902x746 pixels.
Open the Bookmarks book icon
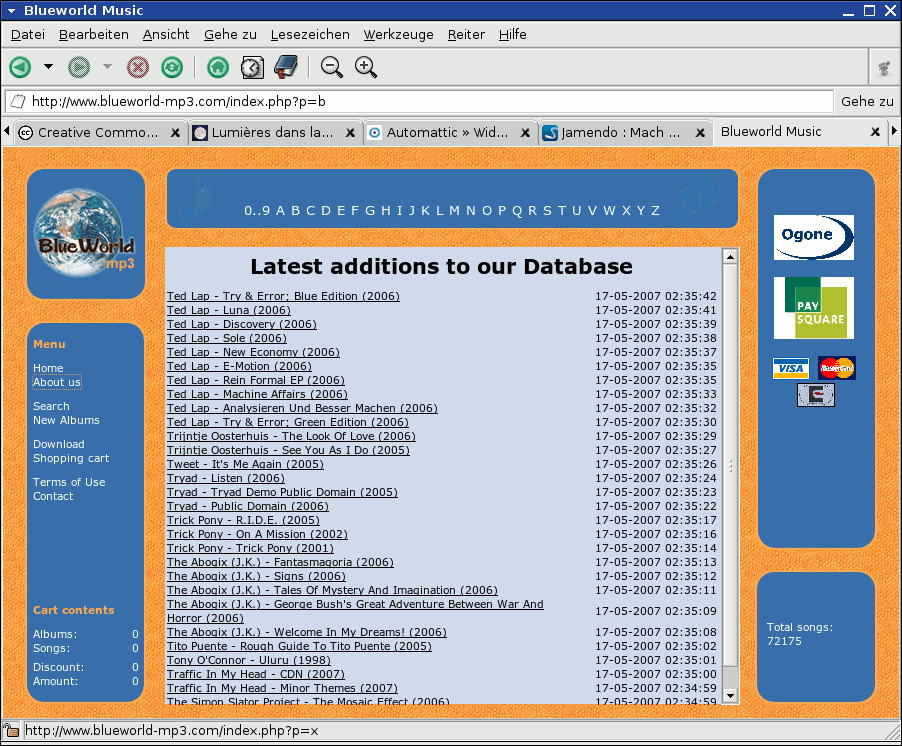(286, 67)
